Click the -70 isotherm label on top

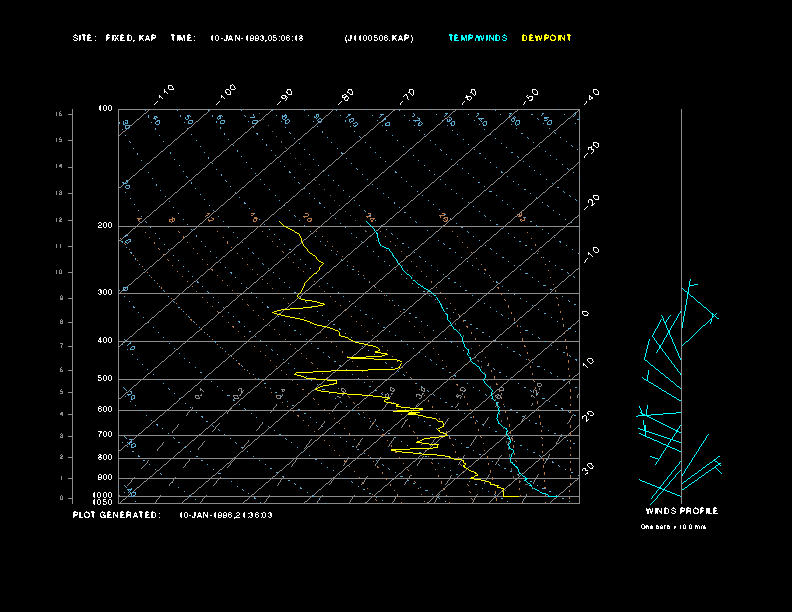[408, 97]
